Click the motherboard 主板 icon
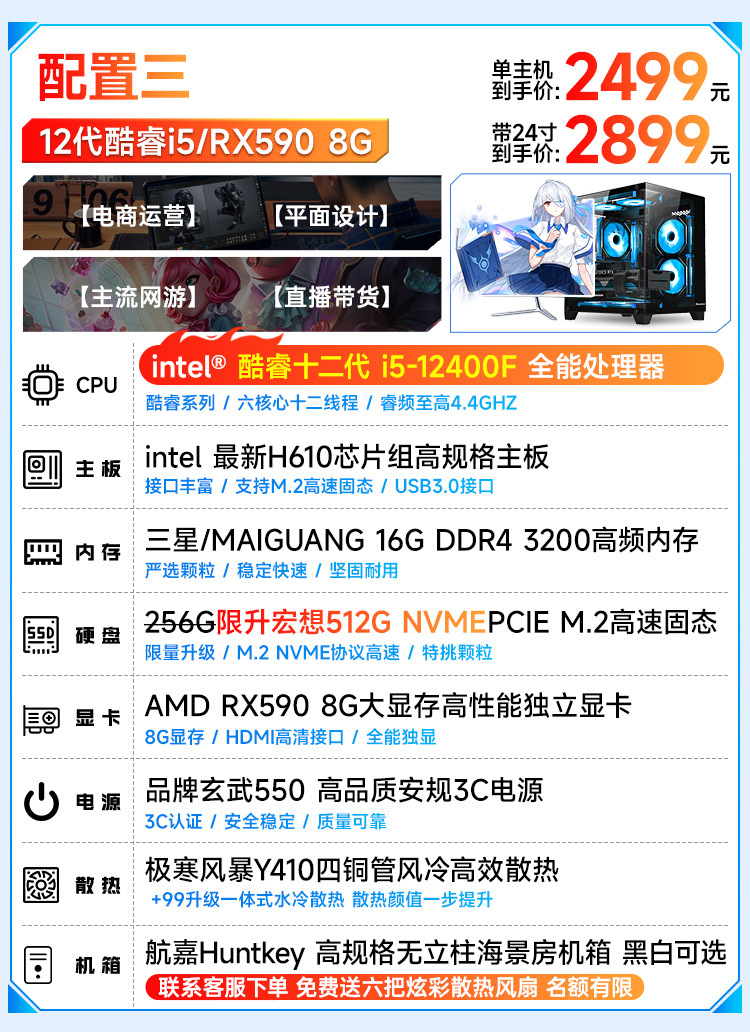 (x=43, y=469)
